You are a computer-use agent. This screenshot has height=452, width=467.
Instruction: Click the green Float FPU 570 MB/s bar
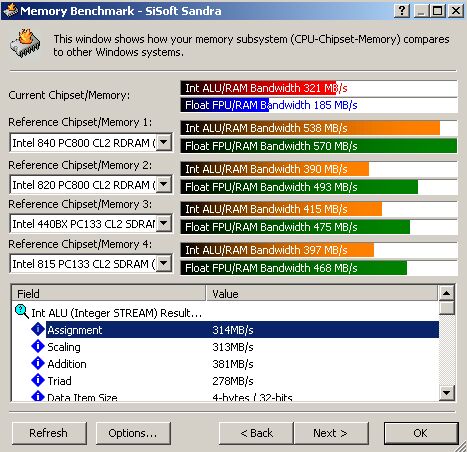click(319, 146)
